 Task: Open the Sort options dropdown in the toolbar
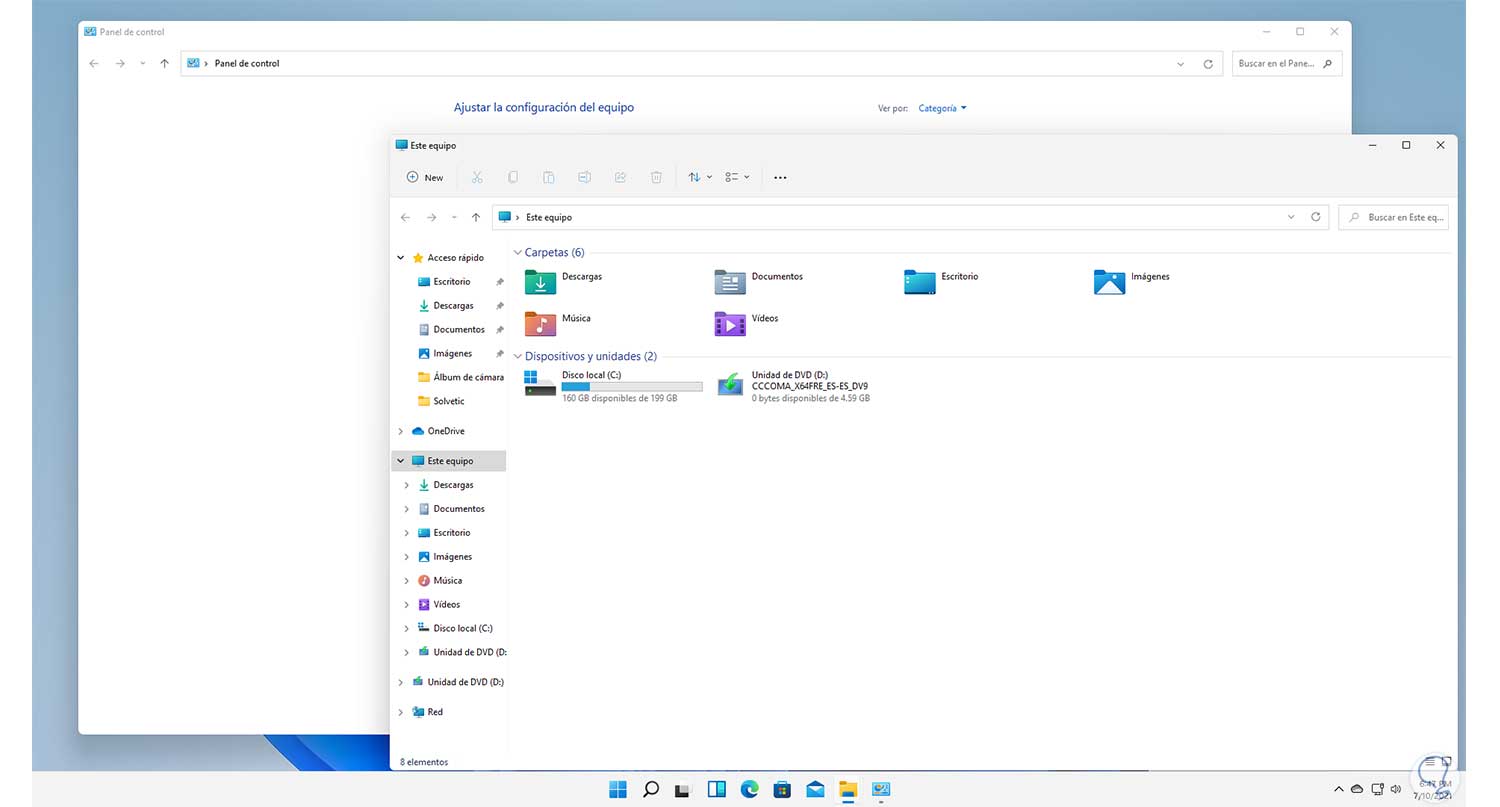pos(700,177)
